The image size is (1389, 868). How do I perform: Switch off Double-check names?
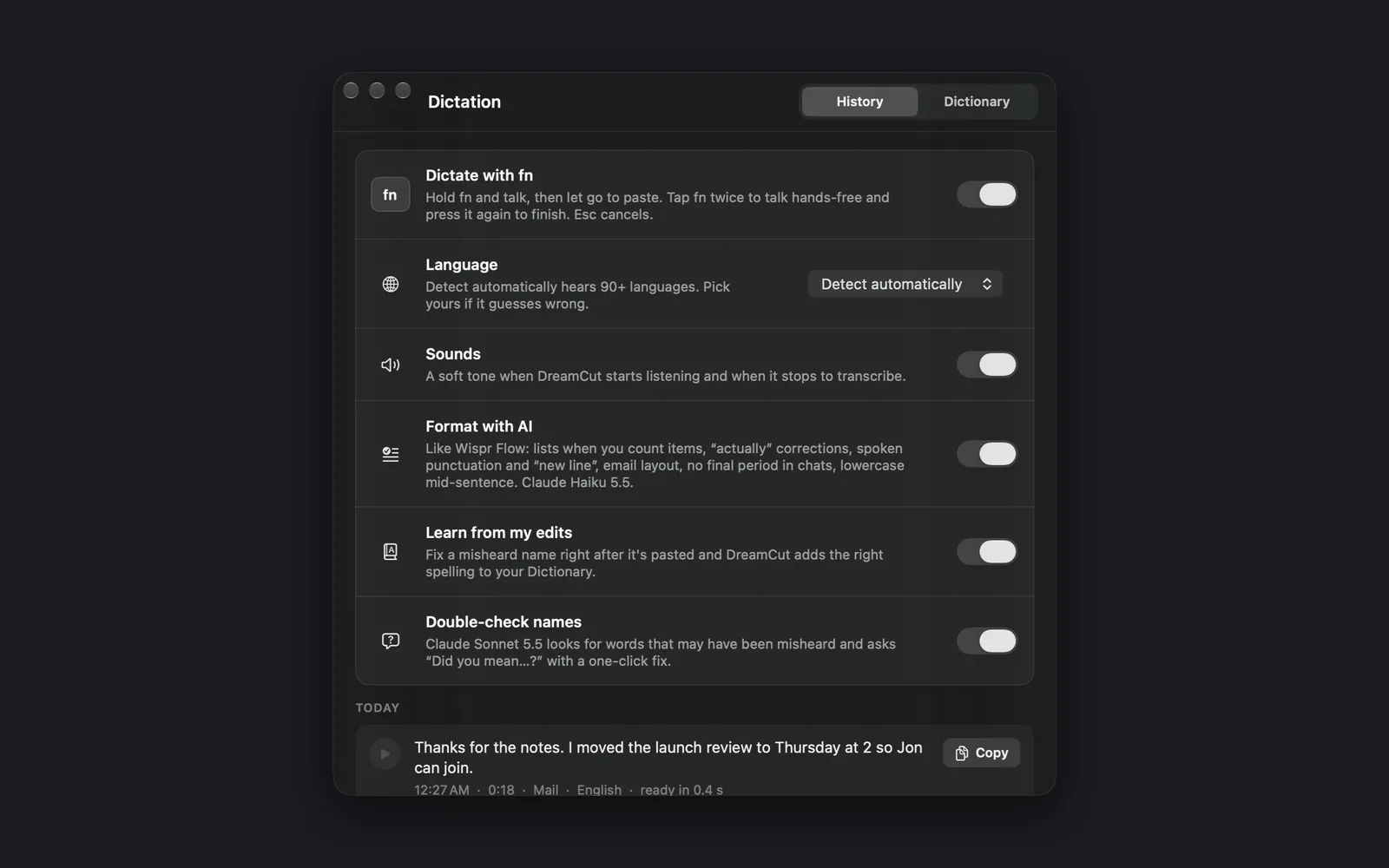click(x=987, y=641)
